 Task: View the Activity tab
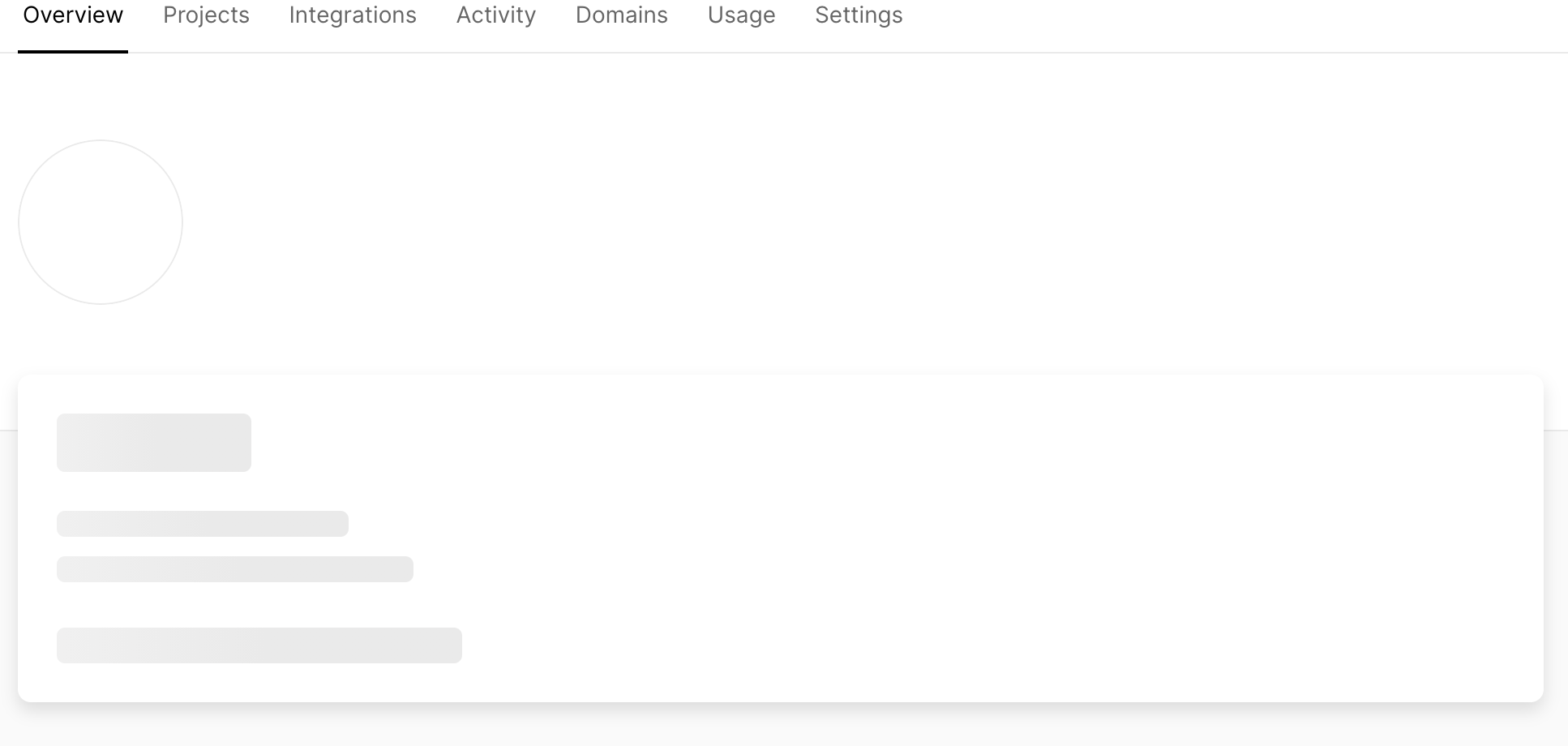pyautogui.click(x=495, y=15)
